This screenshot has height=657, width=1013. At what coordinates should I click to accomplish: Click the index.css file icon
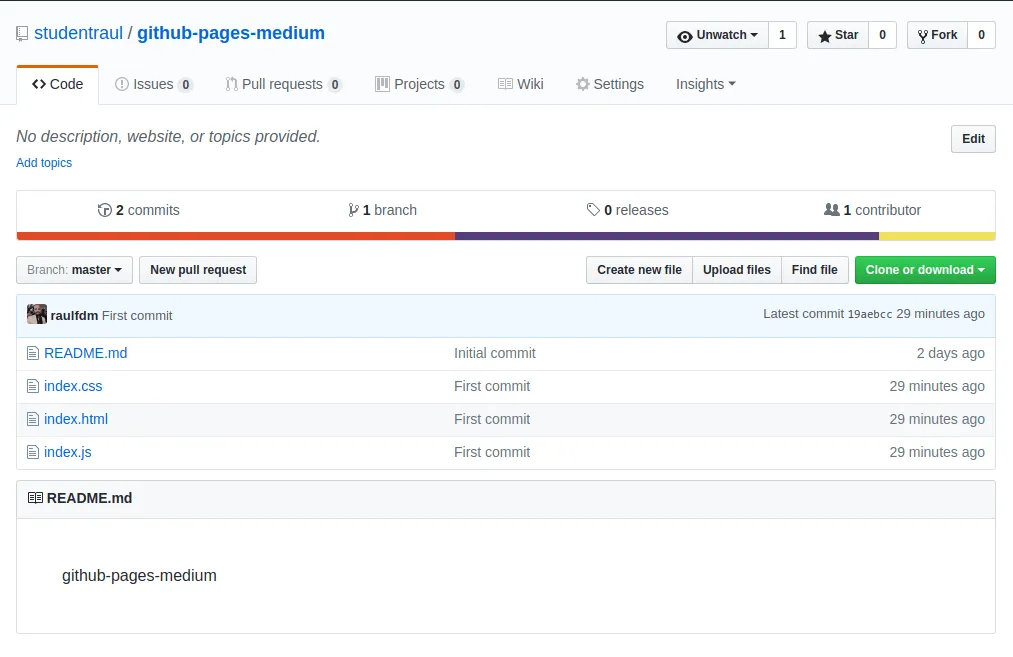pyautogui.click(x=33, y=386)
